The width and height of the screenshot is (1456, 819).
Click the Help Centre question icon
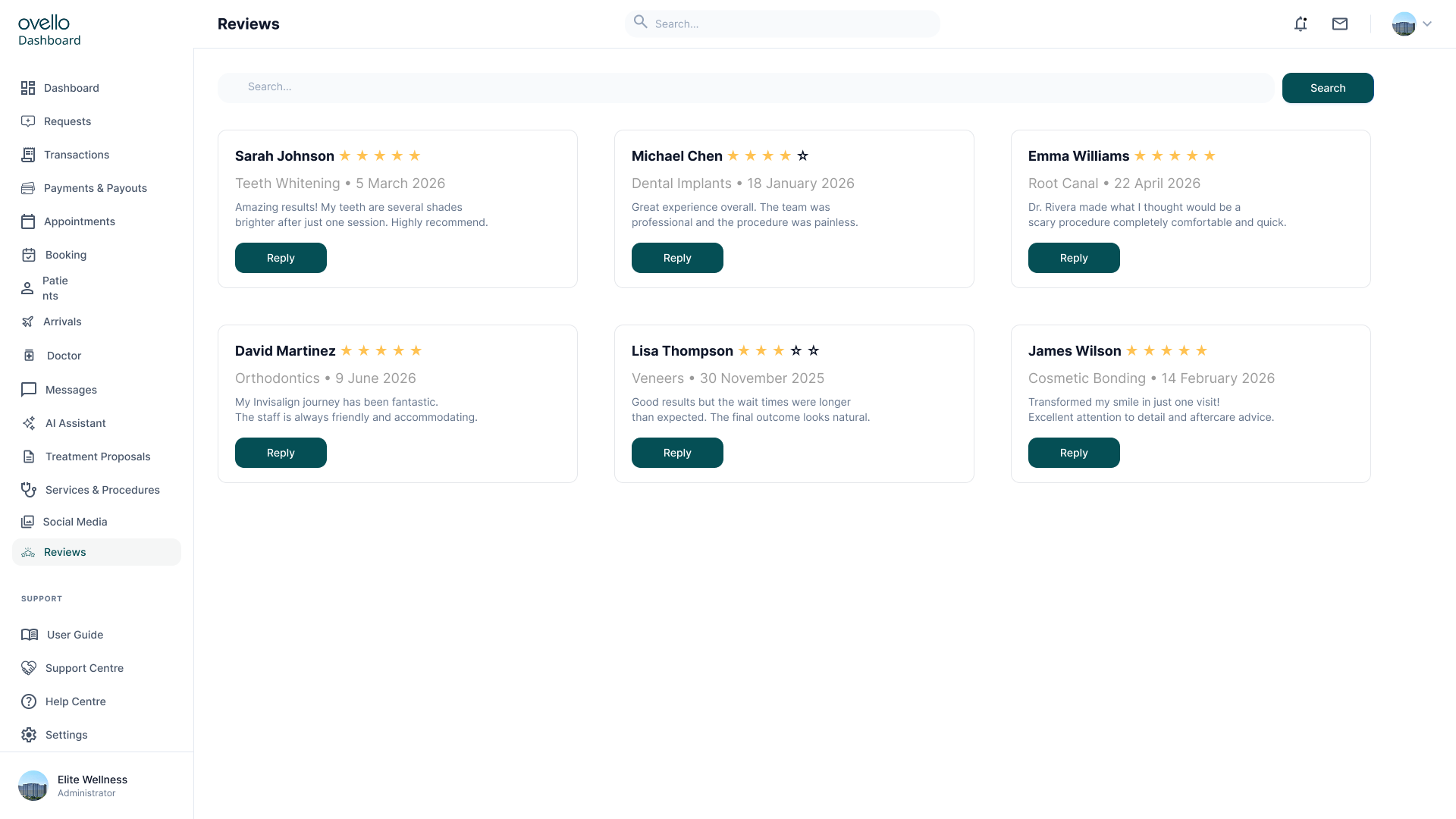[29, 701]
